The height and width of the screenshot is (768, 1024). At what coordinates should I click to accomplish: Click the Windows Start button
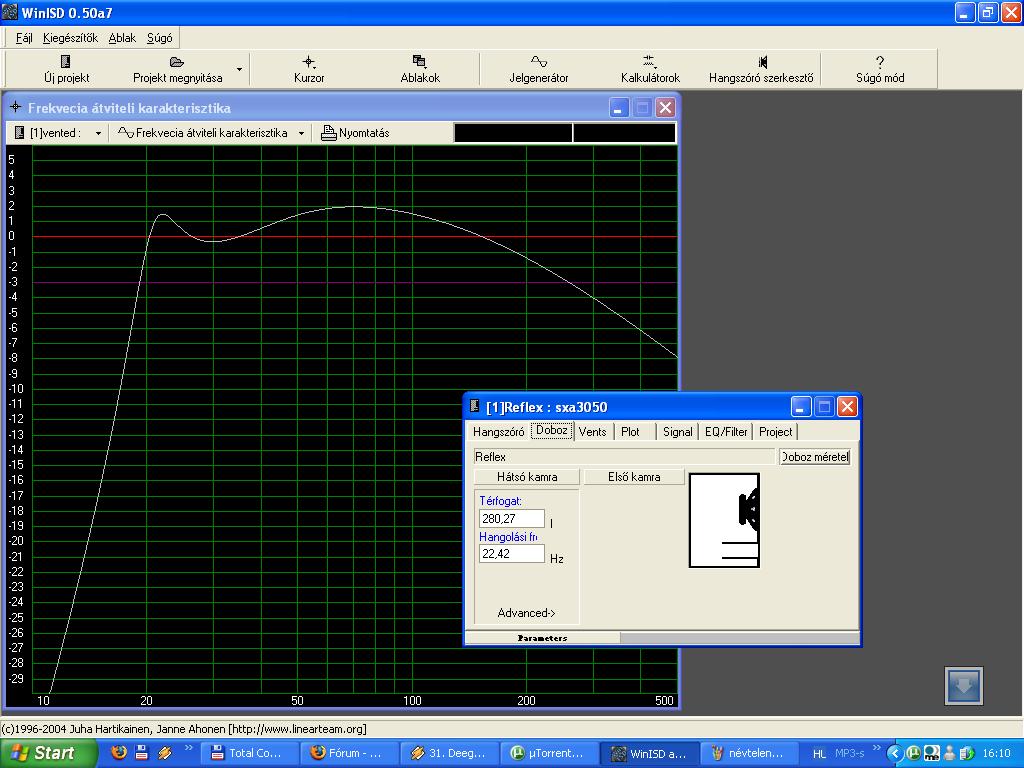(x=48, y=753)
